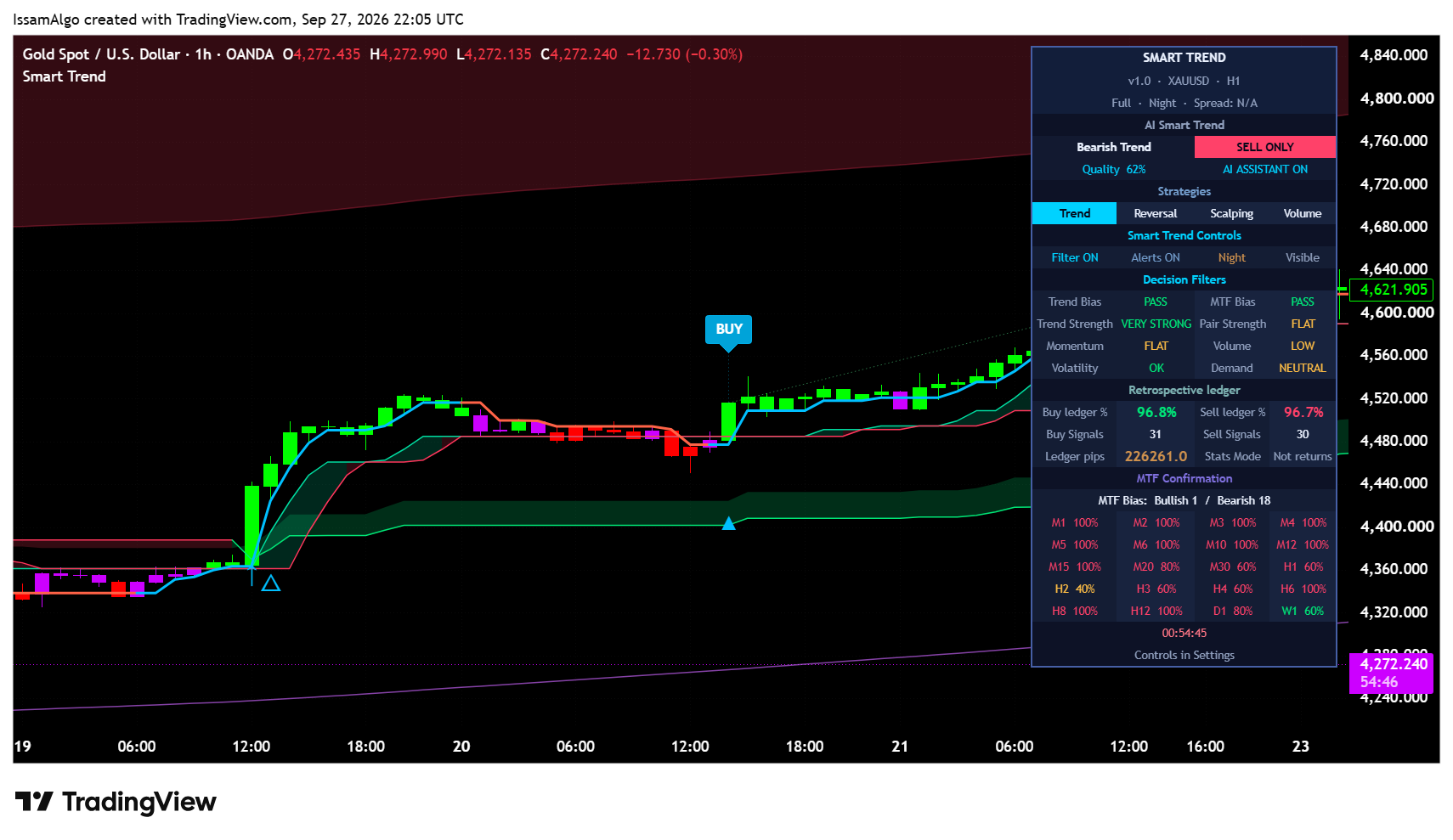Click the Smart Trend indicator title
Image resolution: width=1453 pixels, height=840 pixels.
tap(65, 76)
